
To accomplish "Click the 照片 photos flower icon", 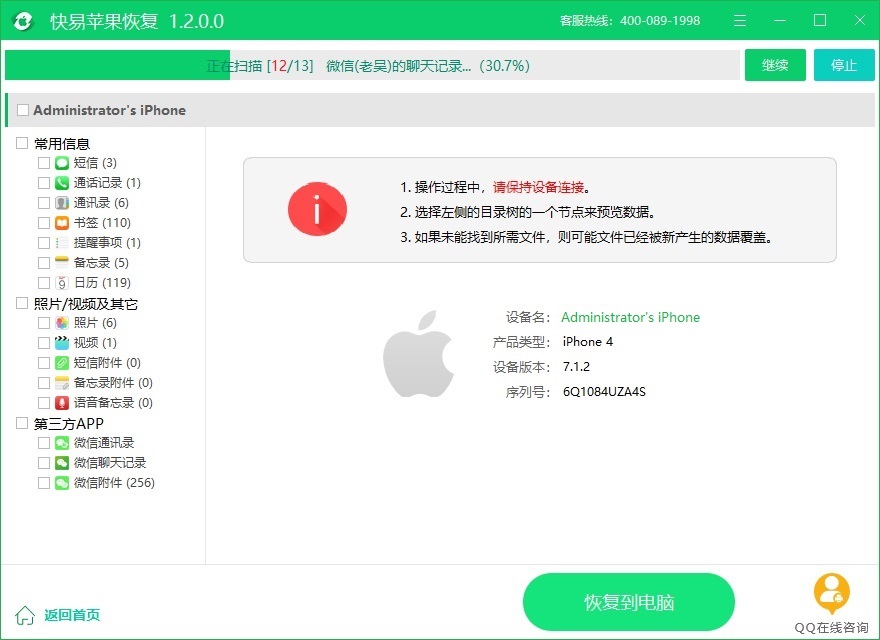I will click(x=62, y=323).
